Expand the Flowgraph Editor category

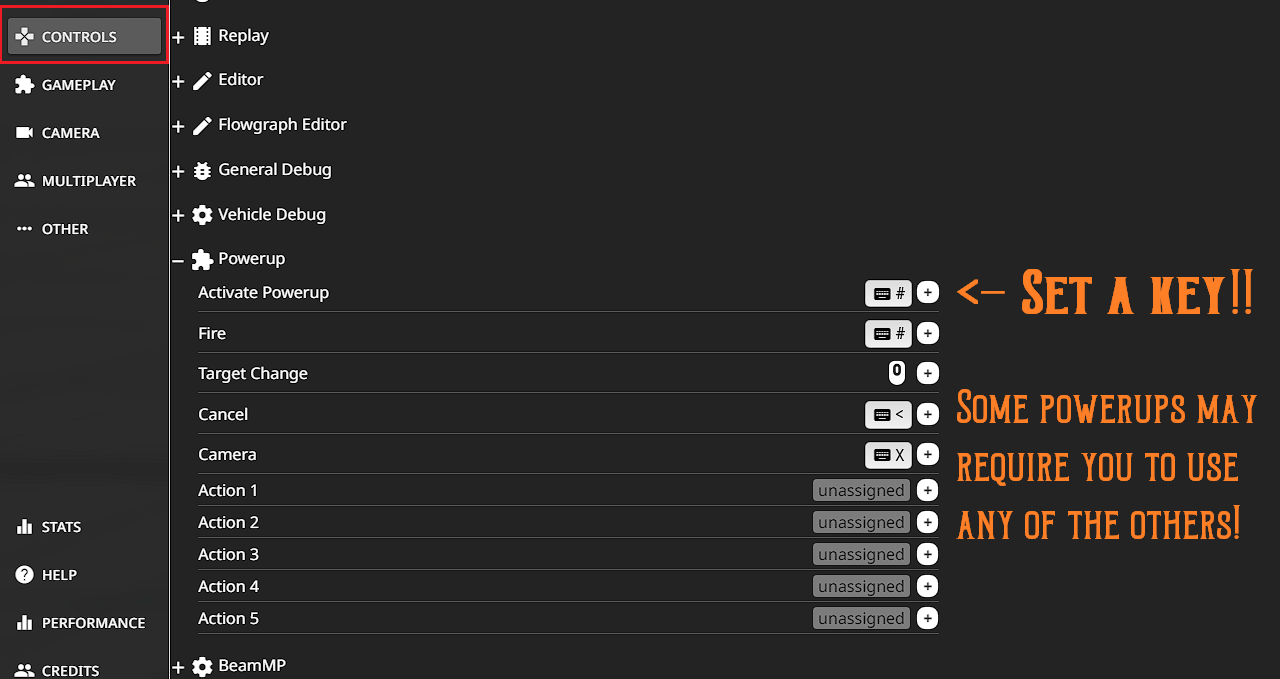pyautogui.click(x=179, y=126)
